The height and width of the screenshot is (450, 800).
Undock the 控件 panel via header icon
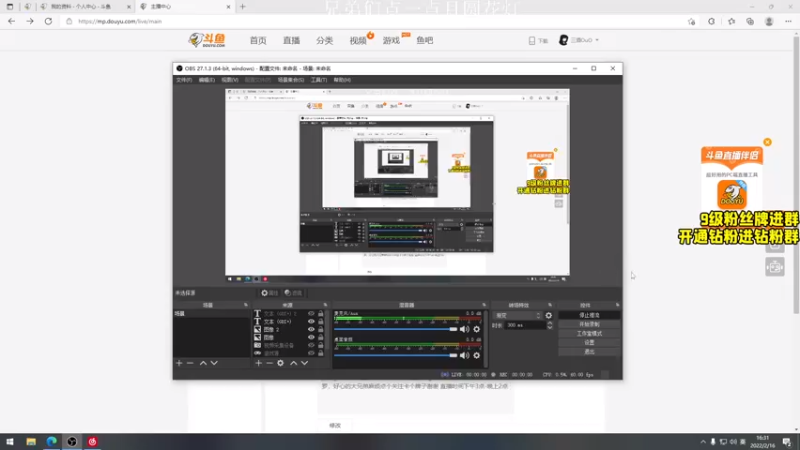point(617,305)
